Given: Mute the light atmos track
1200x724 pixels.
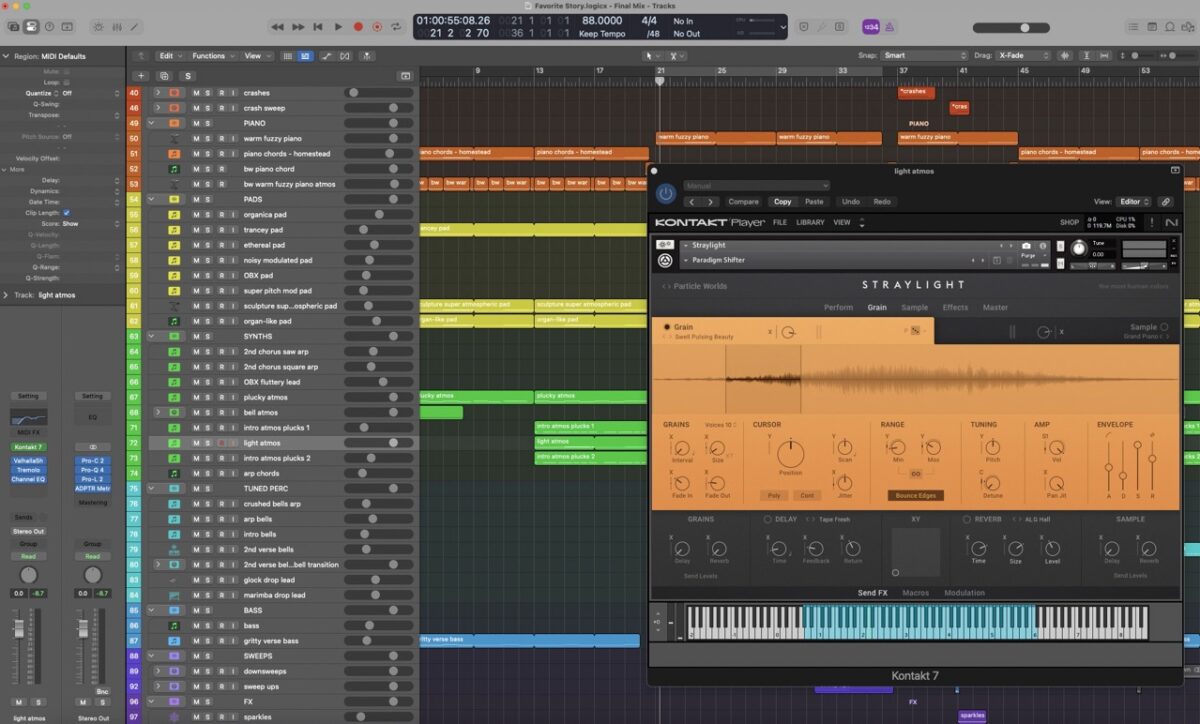Looking at the screenshot, I should point(197,443).
